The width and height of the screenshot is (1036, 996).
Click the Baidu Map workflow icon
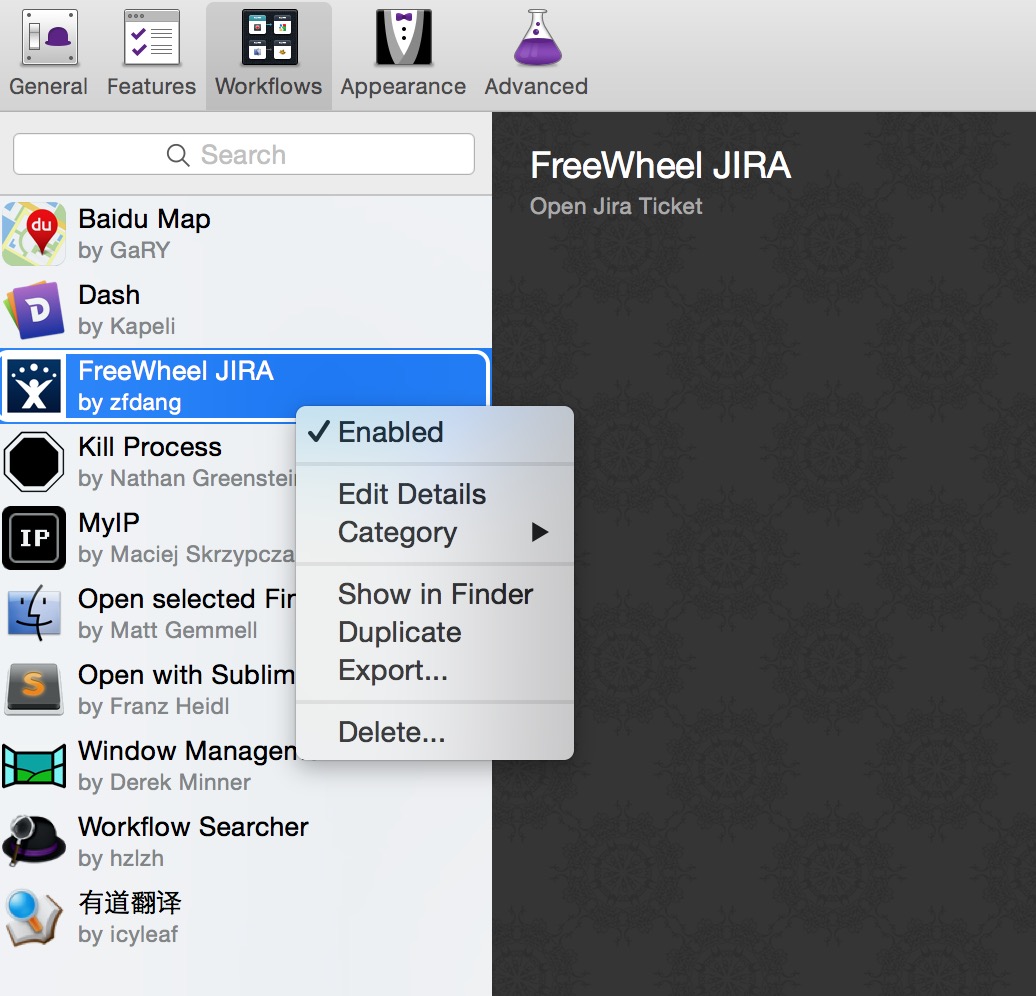(x=34, y=234)
